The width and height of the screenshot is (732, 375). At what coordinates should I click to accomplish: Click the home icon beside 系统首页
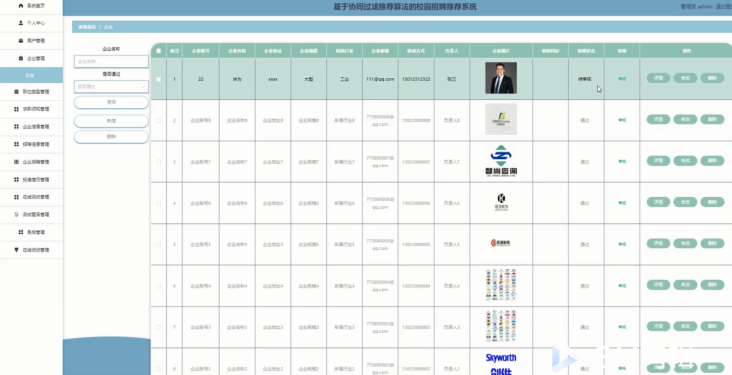coord(21,6)
